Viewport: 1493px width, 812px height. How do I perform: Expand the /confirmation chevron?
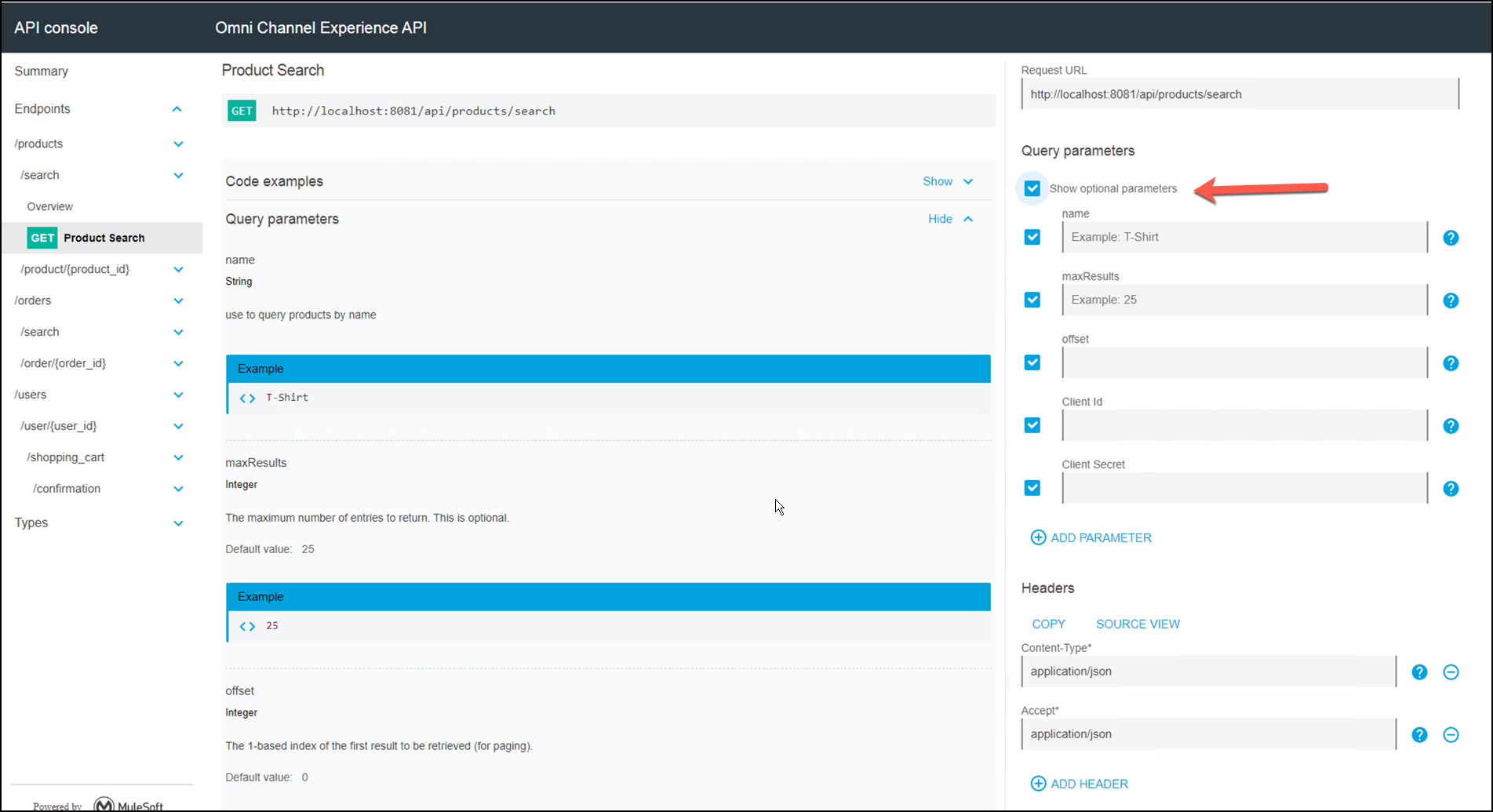pyautogui.click(x=178, y=490)
